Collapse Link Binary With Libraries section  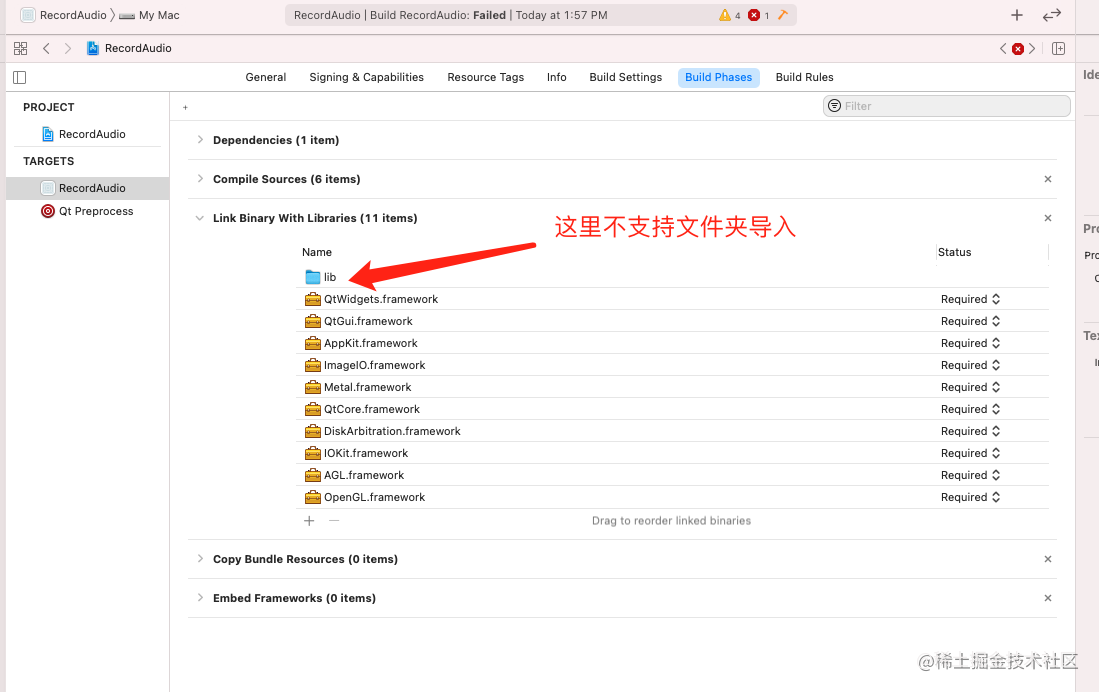[200, 219]
